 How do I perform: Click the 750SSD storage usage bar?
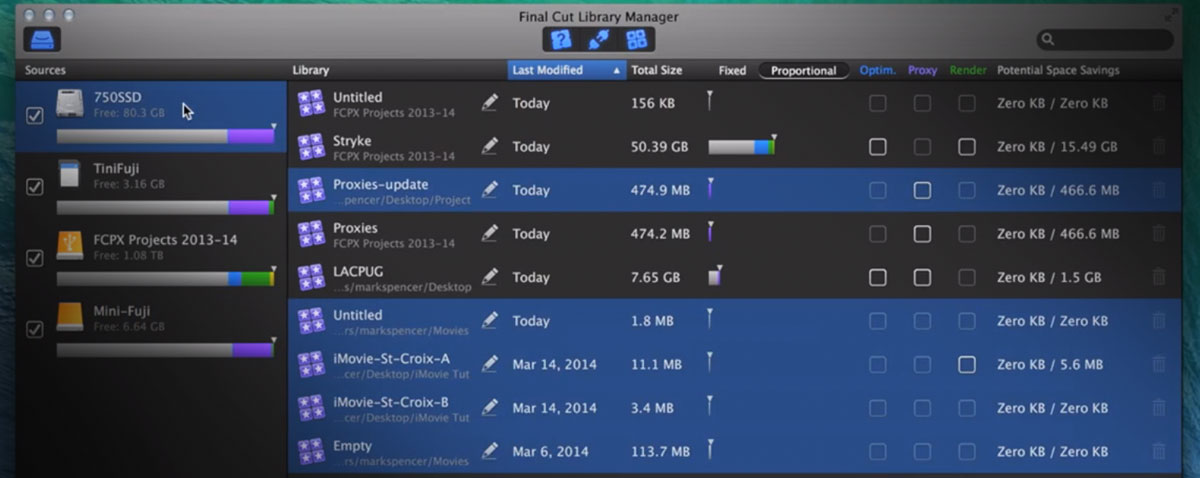tap(165, 136)
